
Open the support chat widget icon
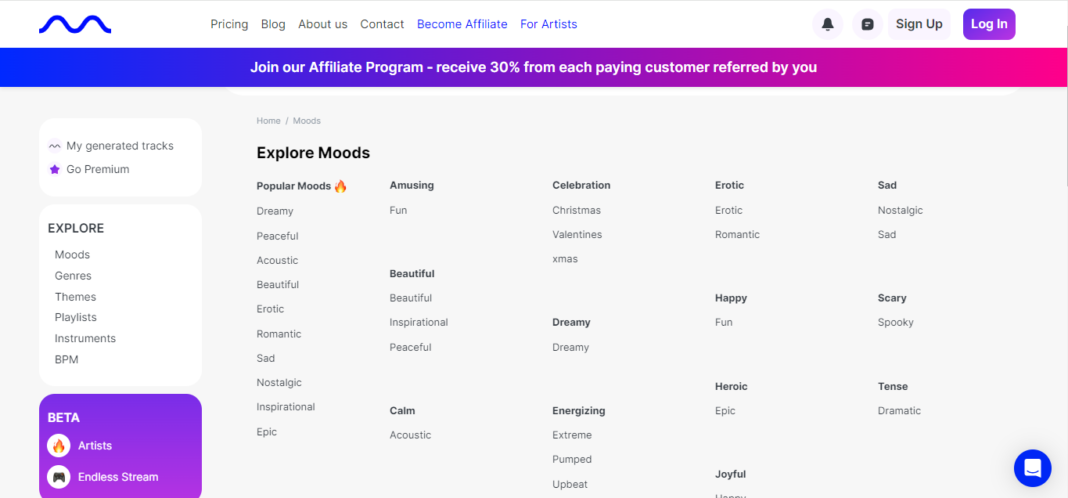(x=1032, y=467)
